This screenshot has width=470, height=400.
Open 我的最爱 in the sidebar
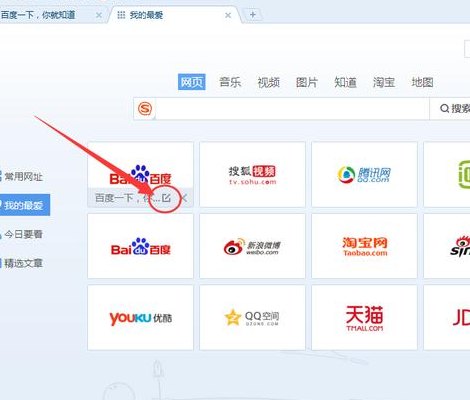24,205
